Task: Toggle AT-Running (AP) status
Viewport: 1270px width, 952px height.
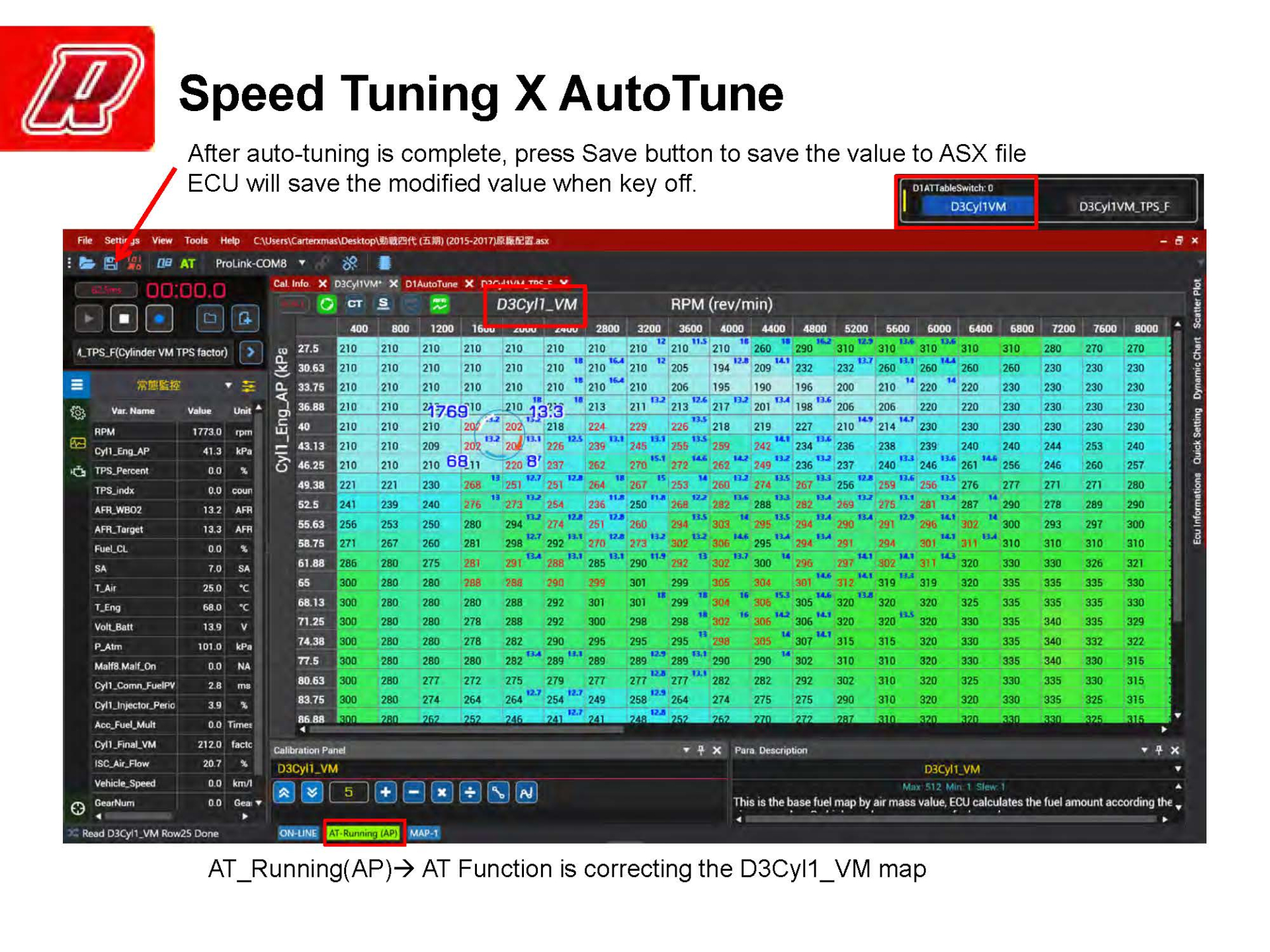Action: click(364, 834)
